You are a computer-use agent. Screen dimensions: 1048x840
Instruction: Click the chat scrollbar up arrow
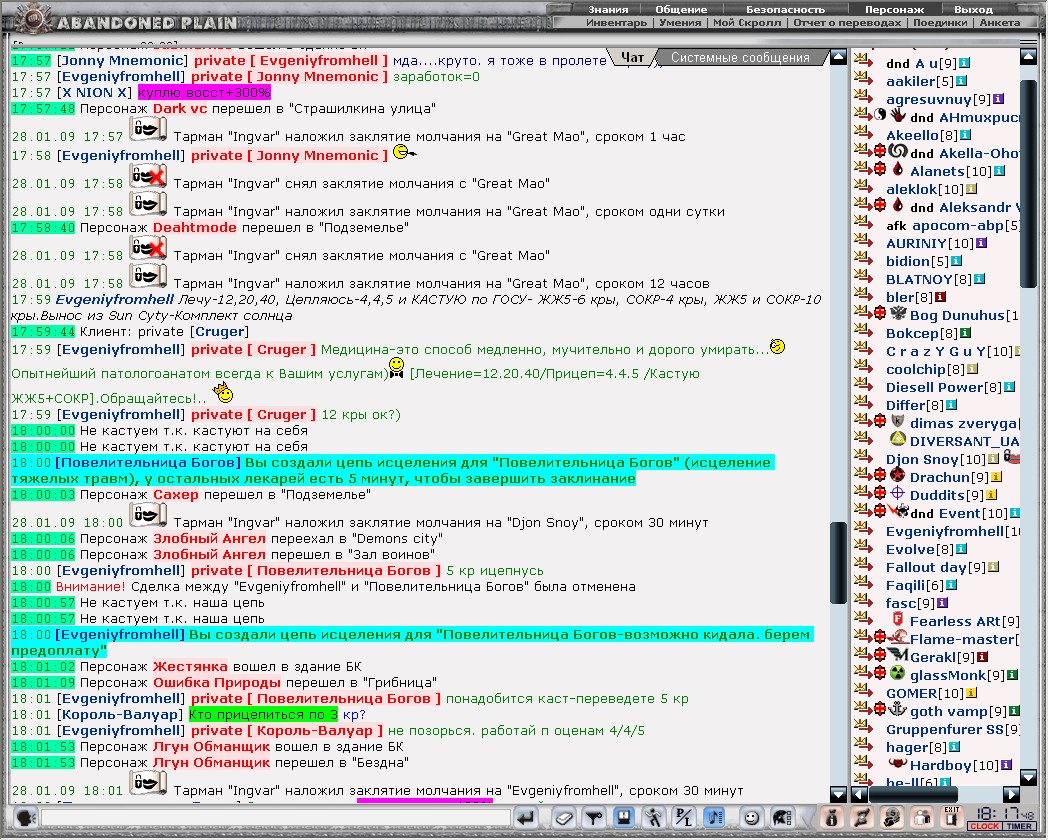pyautogui.click(x=838, y=57)
